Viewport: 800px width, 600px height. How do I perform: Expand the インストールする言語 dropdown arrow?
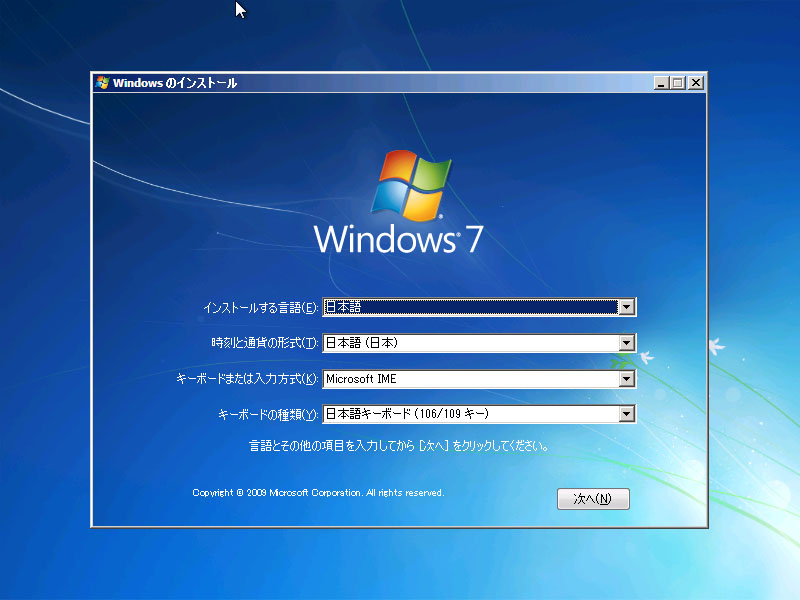(x=627, y=308)
